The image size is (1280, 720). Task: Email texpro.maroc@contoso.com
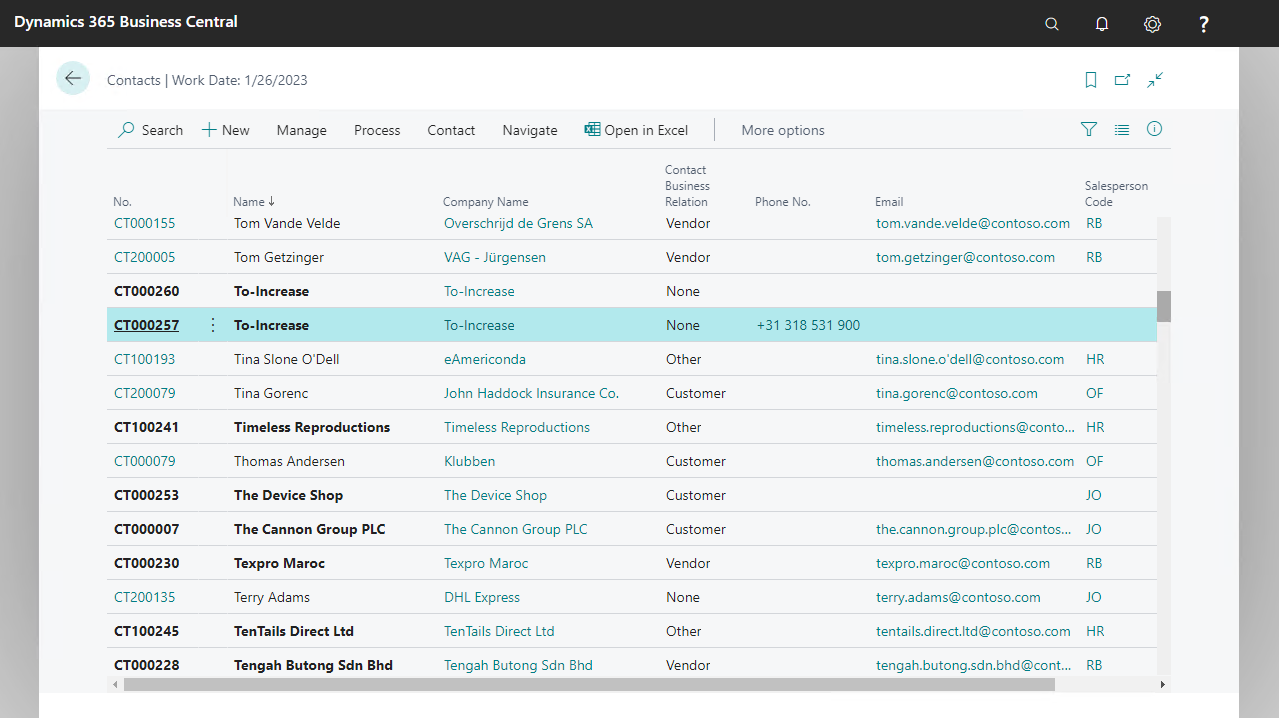963,563
